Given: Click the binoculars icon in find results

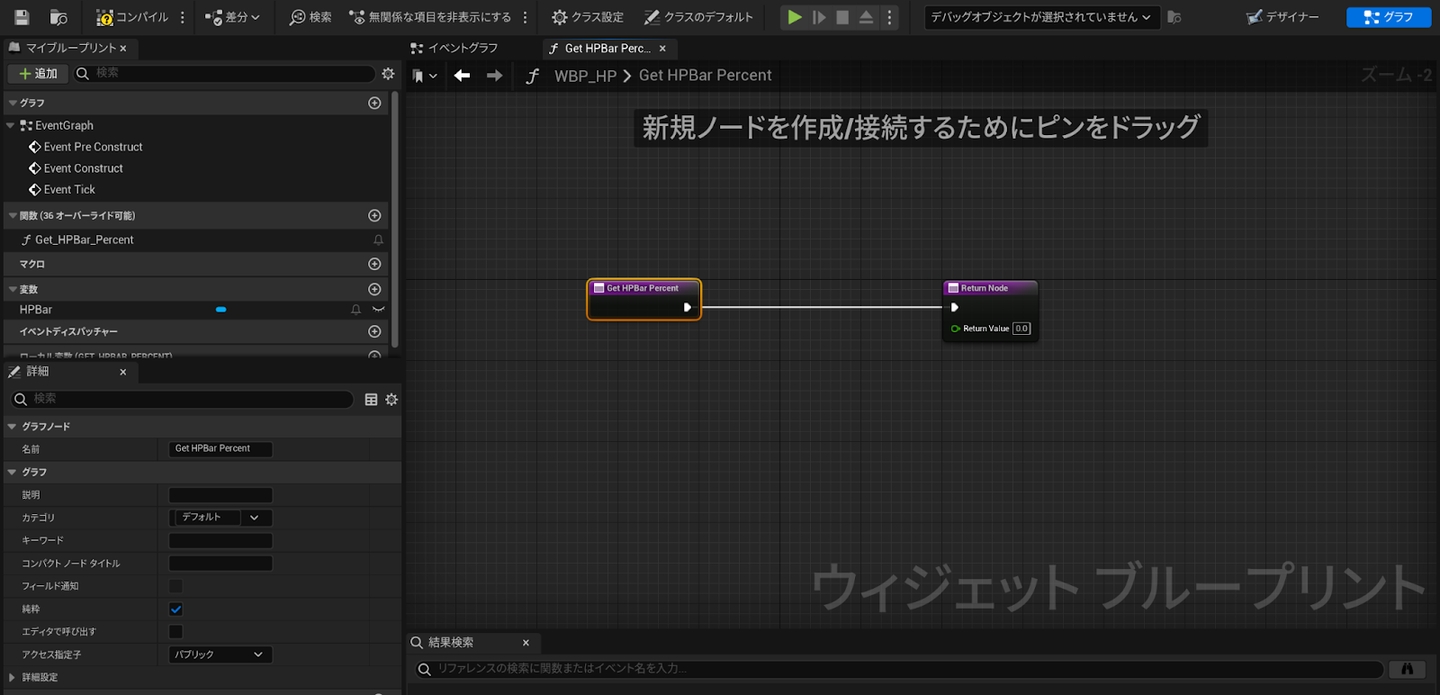Looking at the screenshot, I should [x=1407, y=669].
